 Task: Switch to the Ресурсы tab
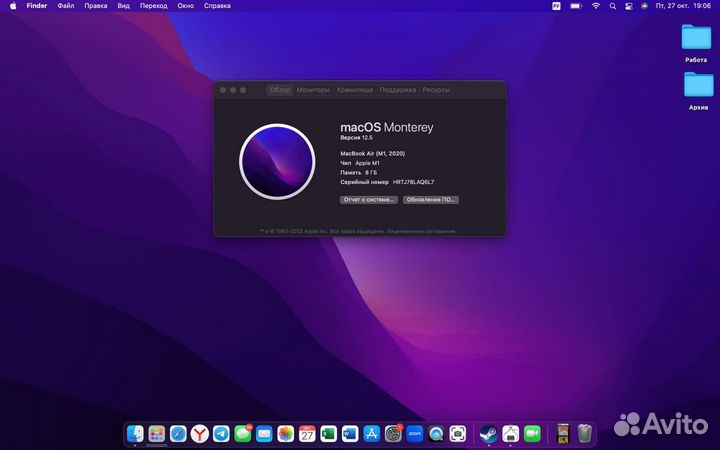pos(436,90)
